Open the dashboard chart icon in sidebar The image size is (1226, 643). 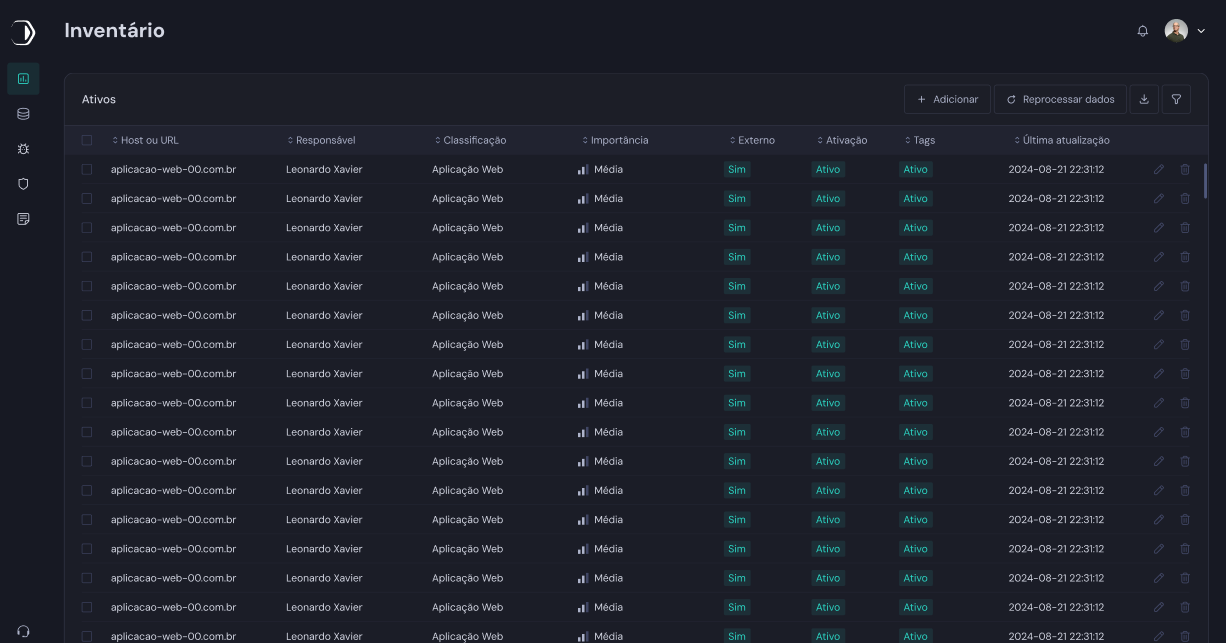[23, 78]
